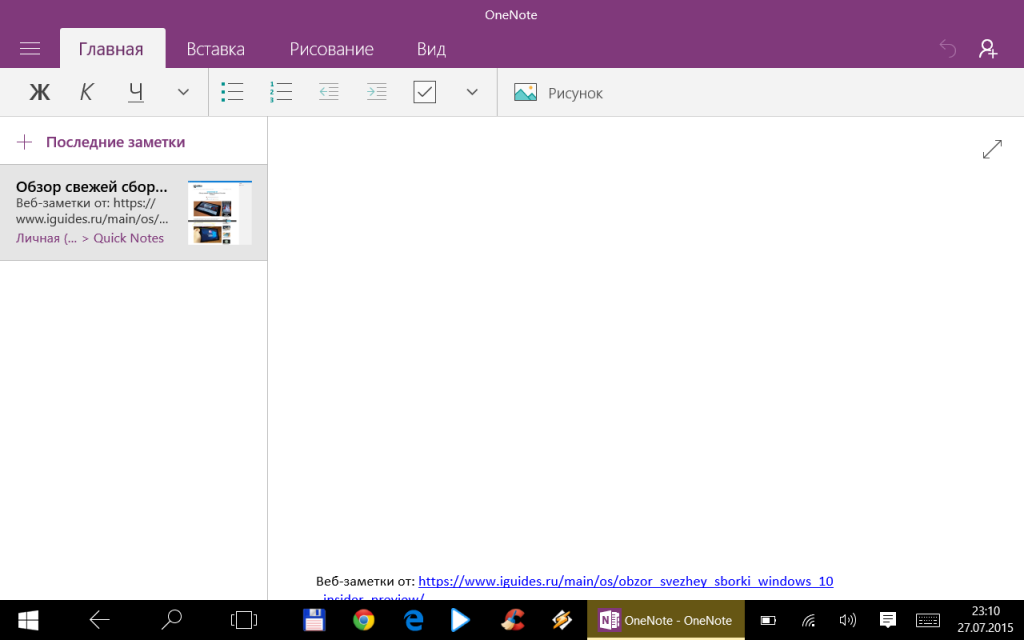
Task: Decrease the paragraph indent
Action: coord(328,93)
